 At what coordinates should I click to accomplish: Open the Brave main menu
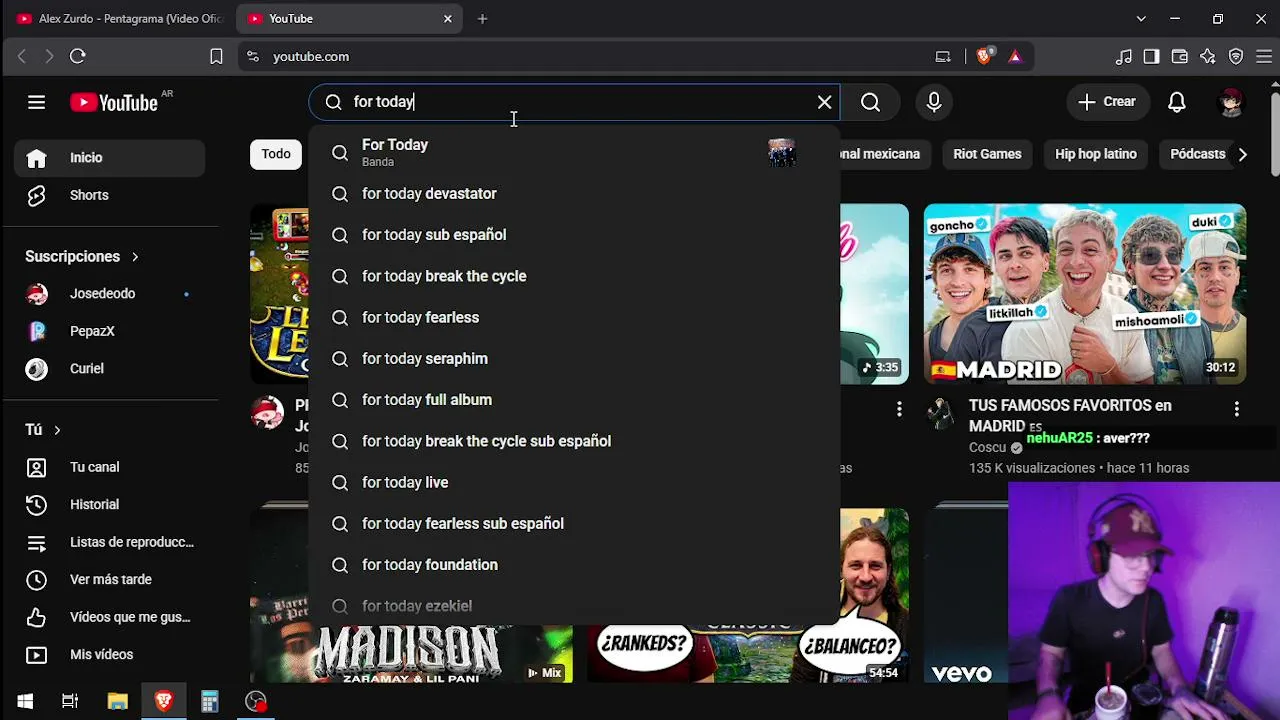pyautogui.click(x=1264, y=57)
